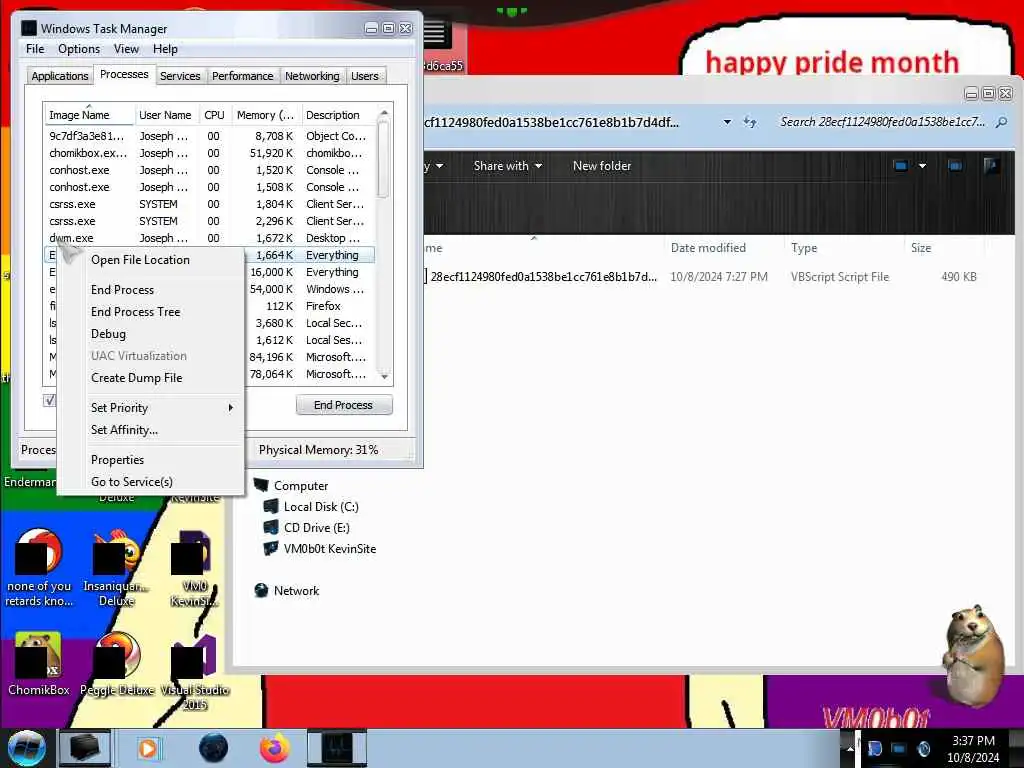Open Windows Explorer taskbar button
Image resolution: width=1024 pixels, height=768 pixels.
(85, 748)
